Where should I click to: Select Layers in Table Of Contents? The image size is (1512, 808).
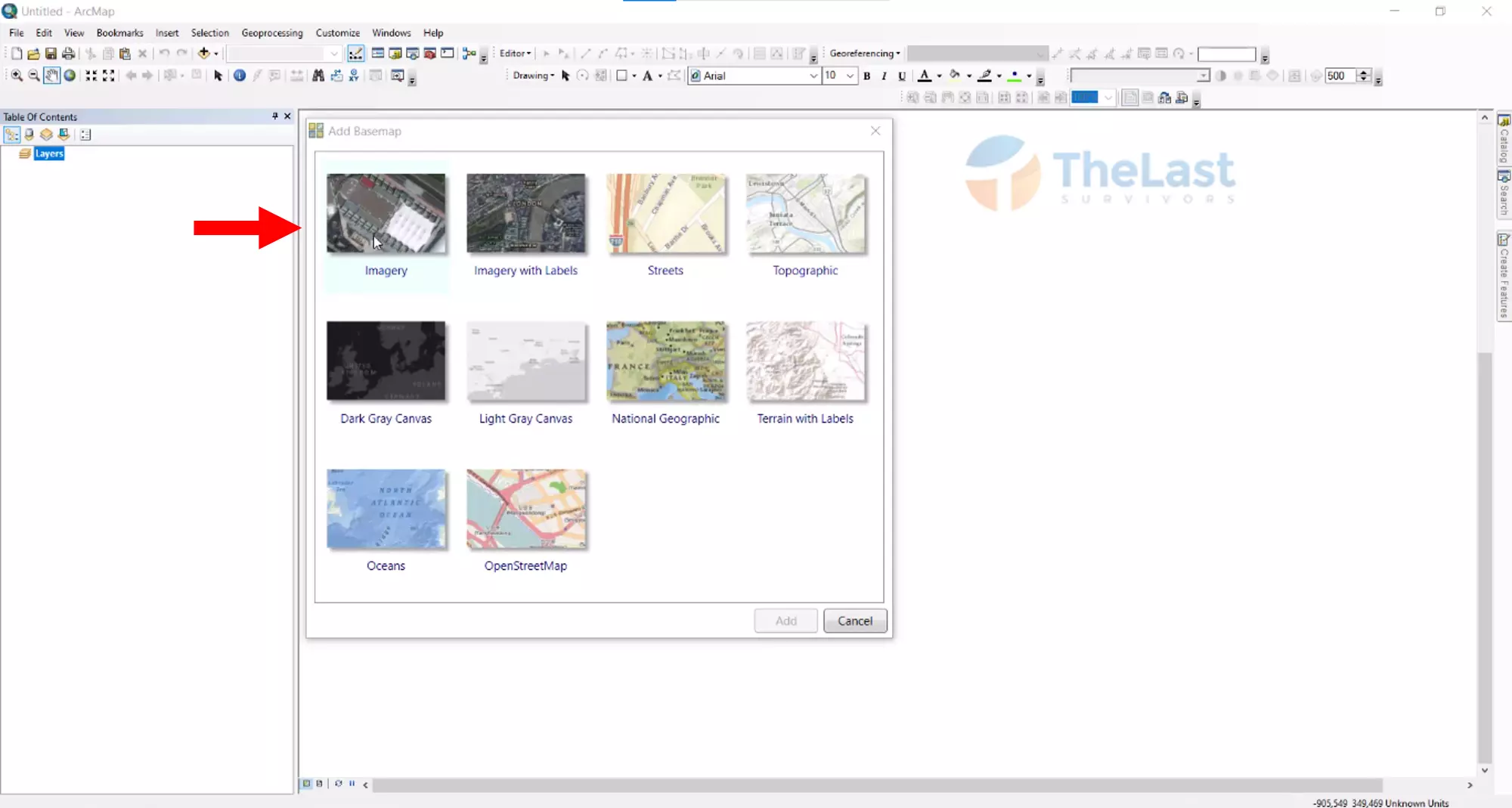(x=49, y=153)
